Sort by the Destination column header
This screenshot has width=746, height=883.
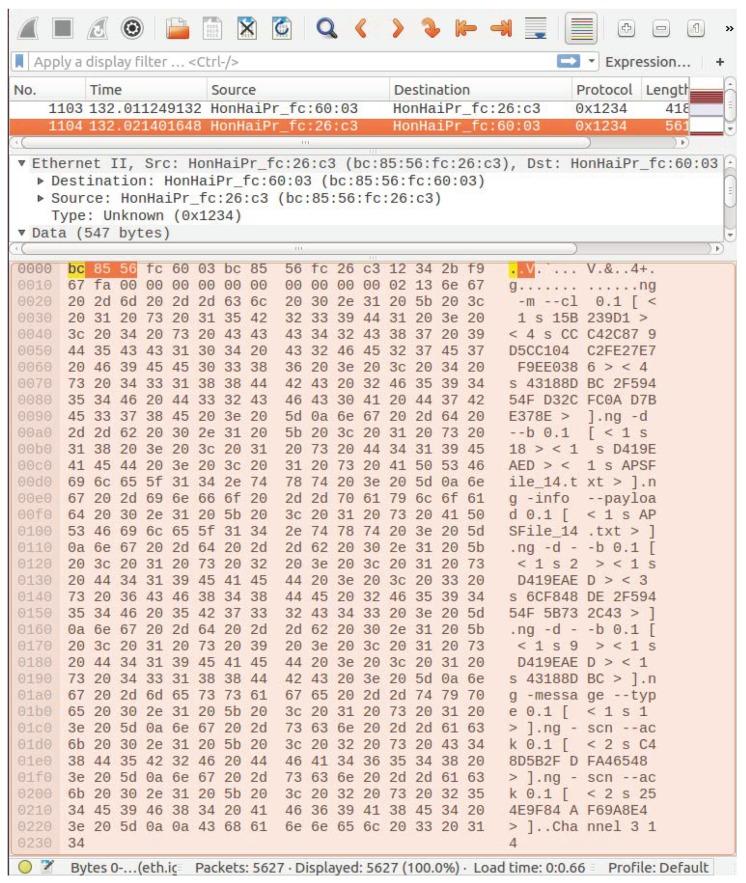(x=480, y=90)
